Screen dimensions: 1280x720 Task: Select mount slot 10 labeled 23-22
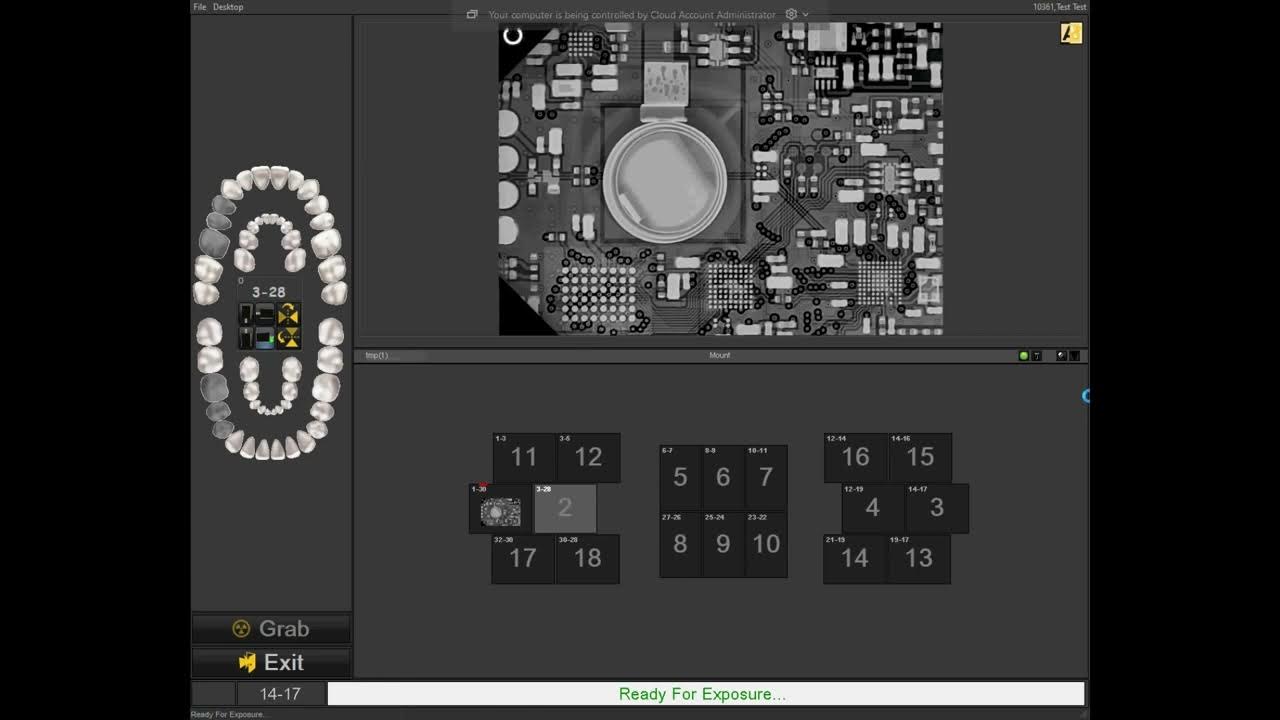(x=766, y=545)
